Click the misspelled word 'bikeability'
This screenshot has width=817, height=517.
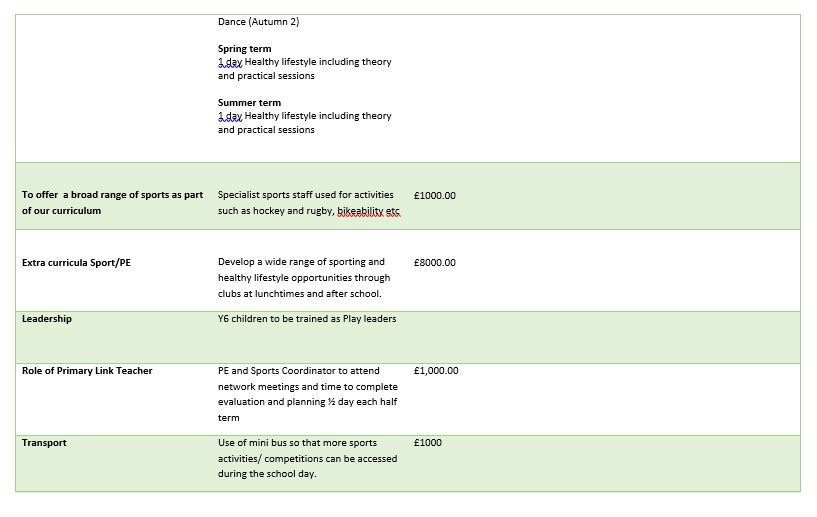(361, 211)
